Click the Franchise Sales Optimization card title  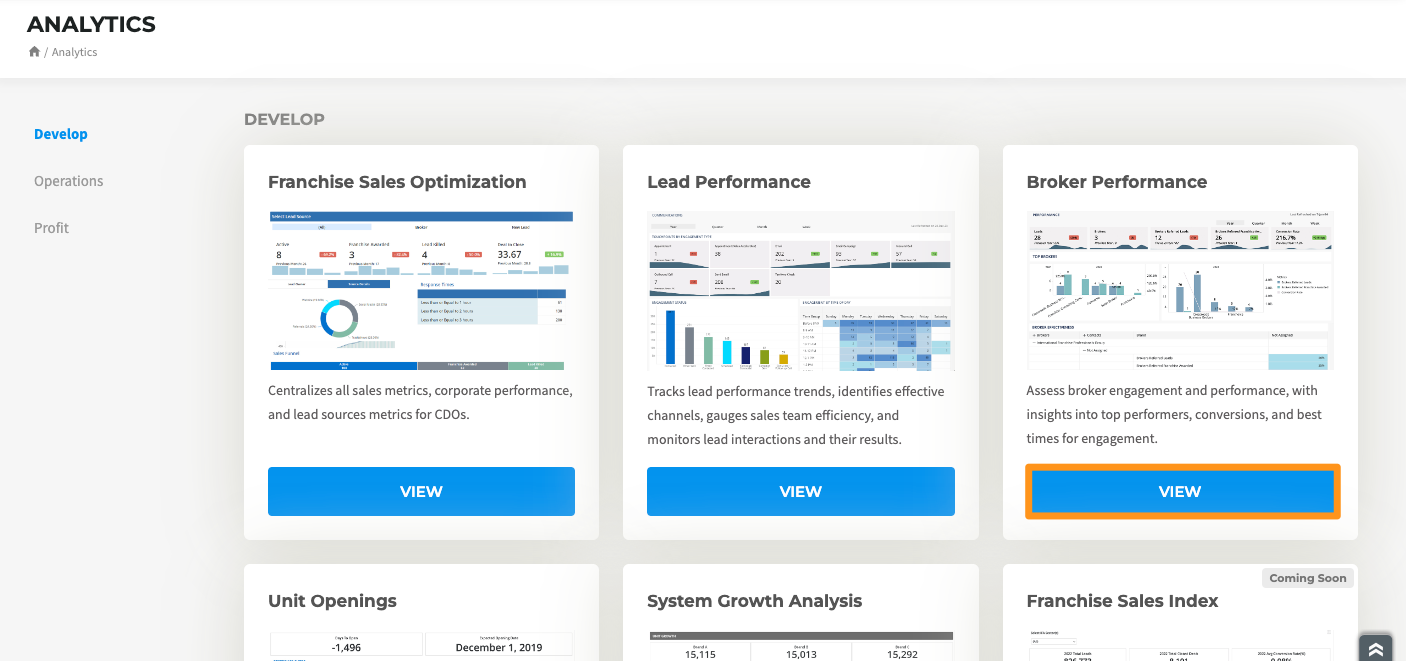pyautogui.click(x=397, y=182)
